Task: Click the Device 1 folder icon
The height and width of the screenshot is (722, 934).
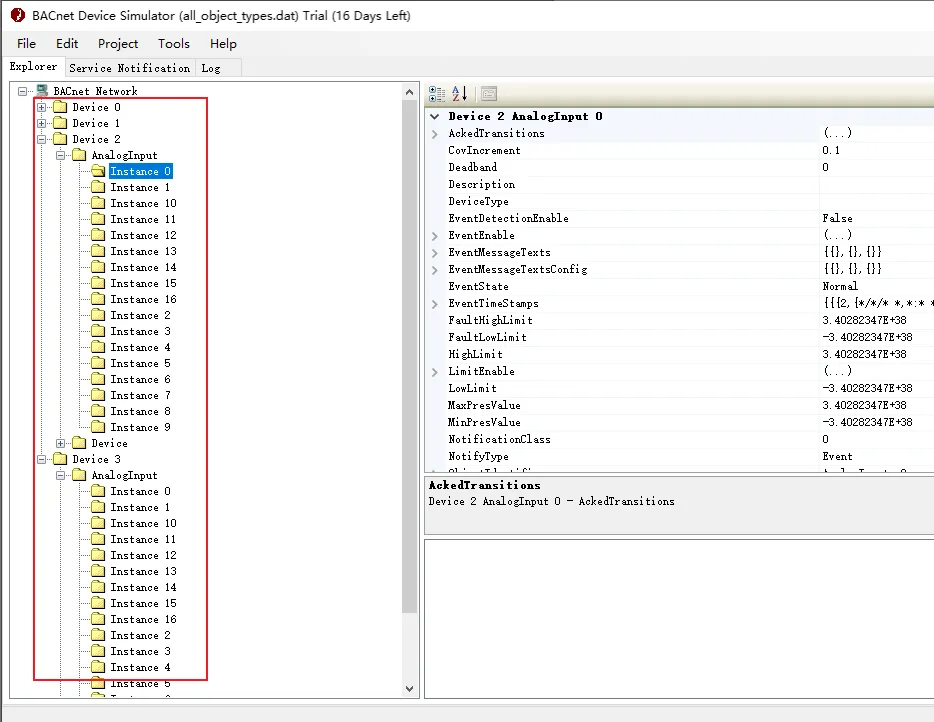Action: coord(60,123)
